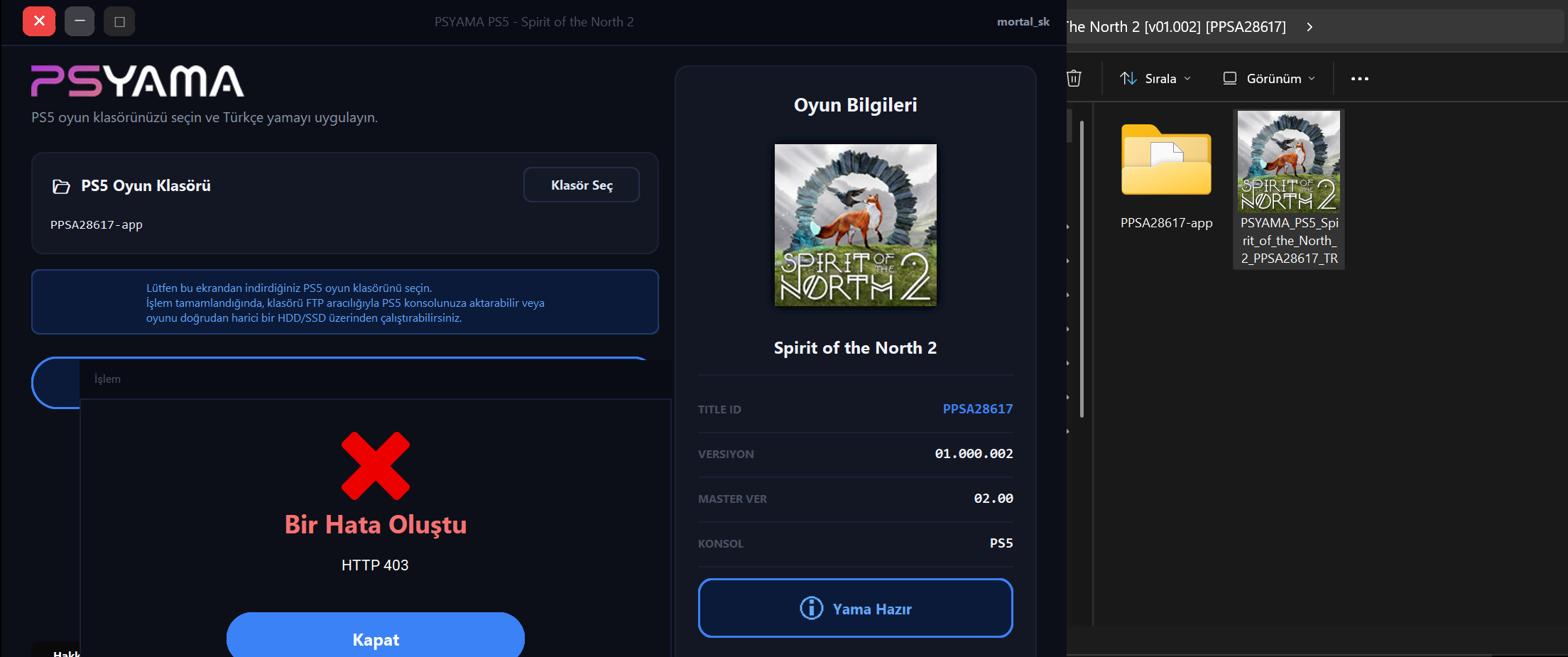This screenshot has height=657, width=1568.
Task: Click the master version value 02.00
Action: coord(993,498)
